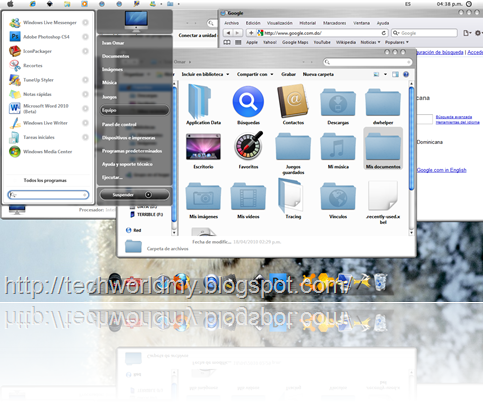Open the Archivo menu in Safari

tap(231, 23)
